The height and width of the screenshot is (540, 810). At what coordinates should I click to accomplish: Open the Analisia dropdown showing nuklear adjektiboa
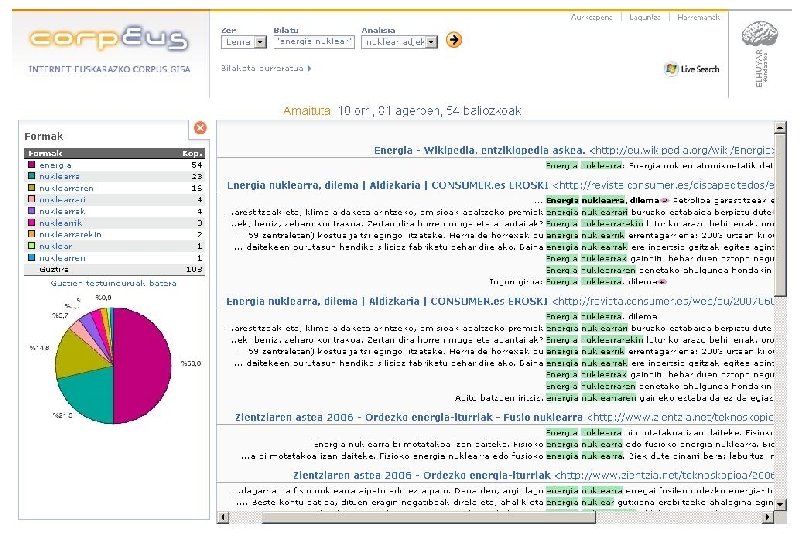pyautogui.click(x=399, y=42)
